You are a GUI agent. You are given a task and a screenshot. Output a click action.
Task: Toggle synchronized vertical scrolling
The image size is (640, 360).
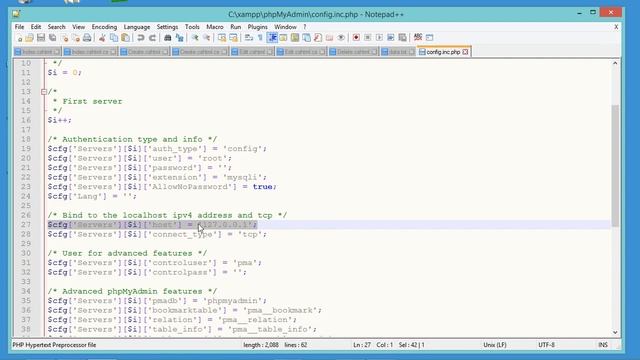pos(222,38)
